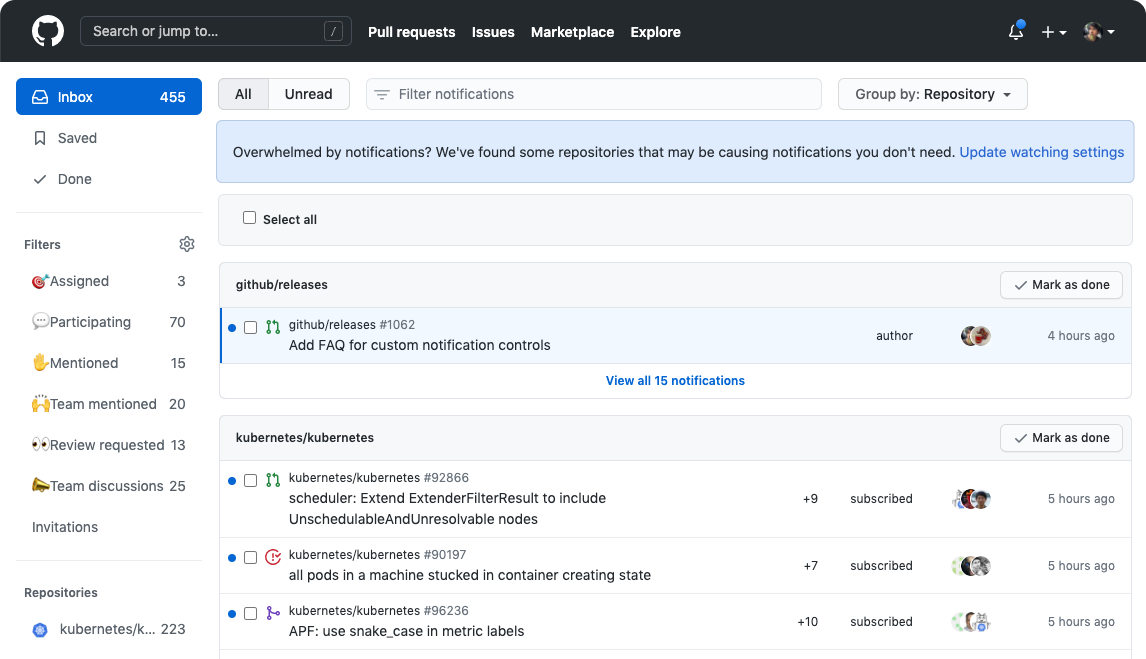Click pull request icon for #92866
Viewport: 1146px width, 659px height.
coord(273,480)
